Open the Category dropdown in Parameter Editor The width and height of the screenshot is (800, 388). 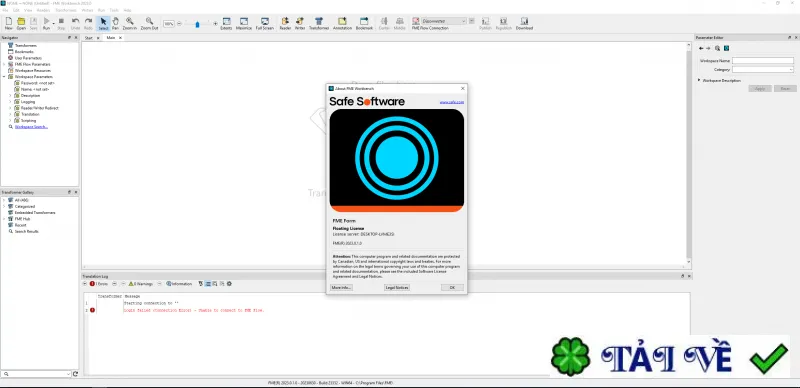click(763, 69)
